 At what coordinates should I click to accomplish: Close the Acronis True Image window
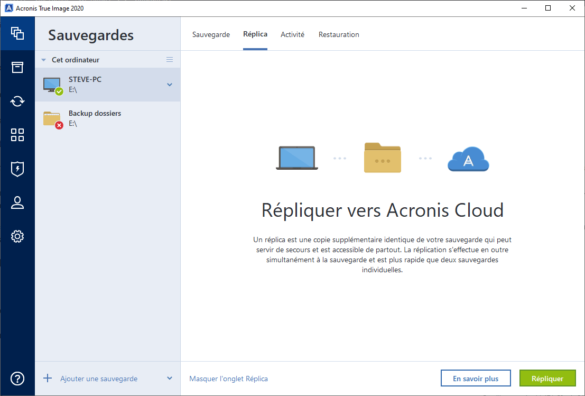coord(572,8)
